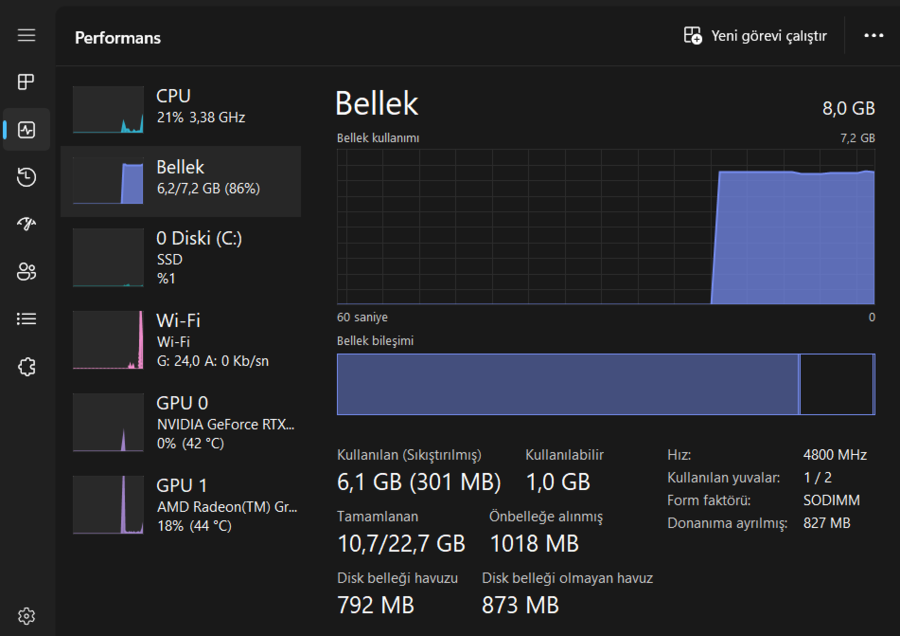Open Settings gear at sidebar bottom
This screenshot has height=636, width=900.
(26, 616)
